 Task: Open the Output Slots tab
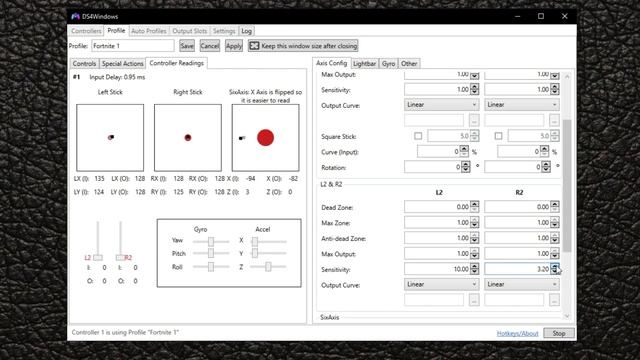click(189, 31)
